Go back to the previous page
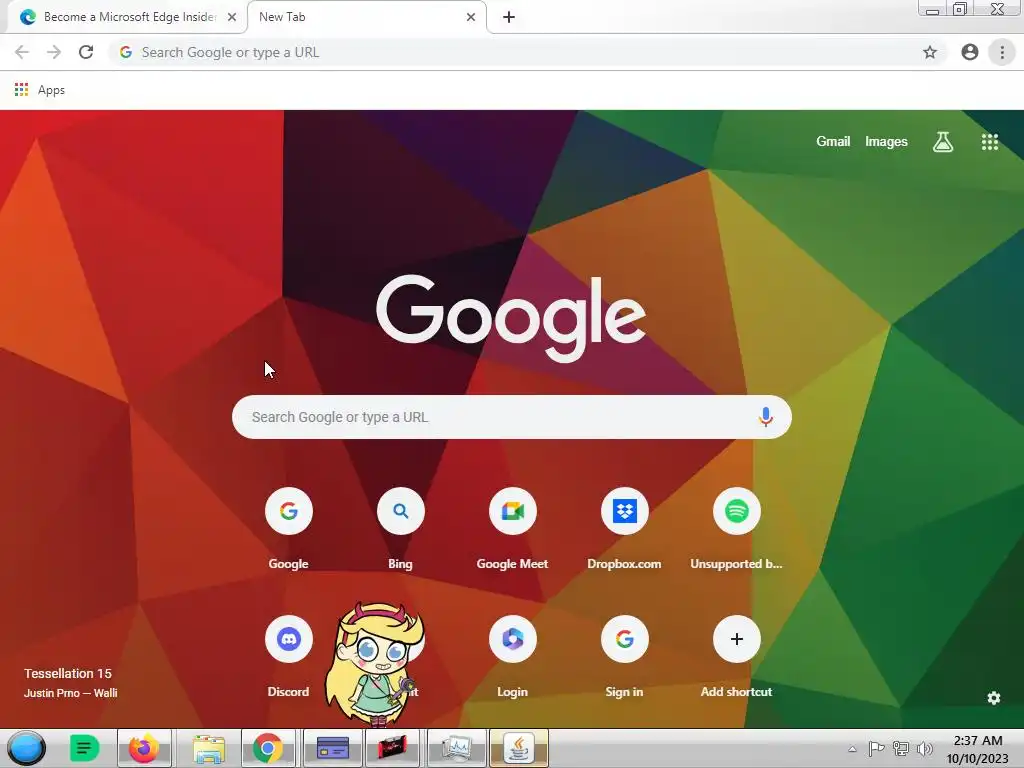 (x=22, y=52)
